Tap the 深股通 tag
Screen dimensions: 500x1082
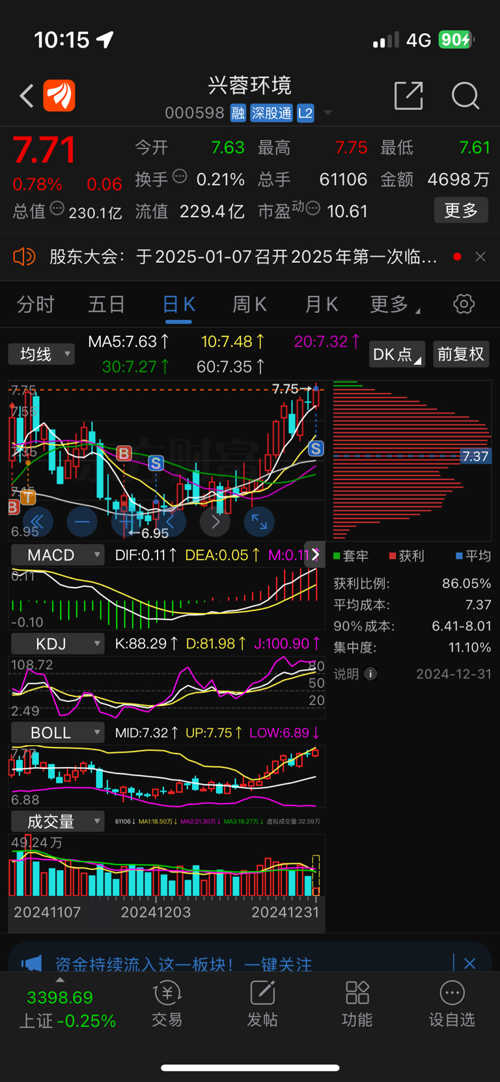(x=271, y=114)
